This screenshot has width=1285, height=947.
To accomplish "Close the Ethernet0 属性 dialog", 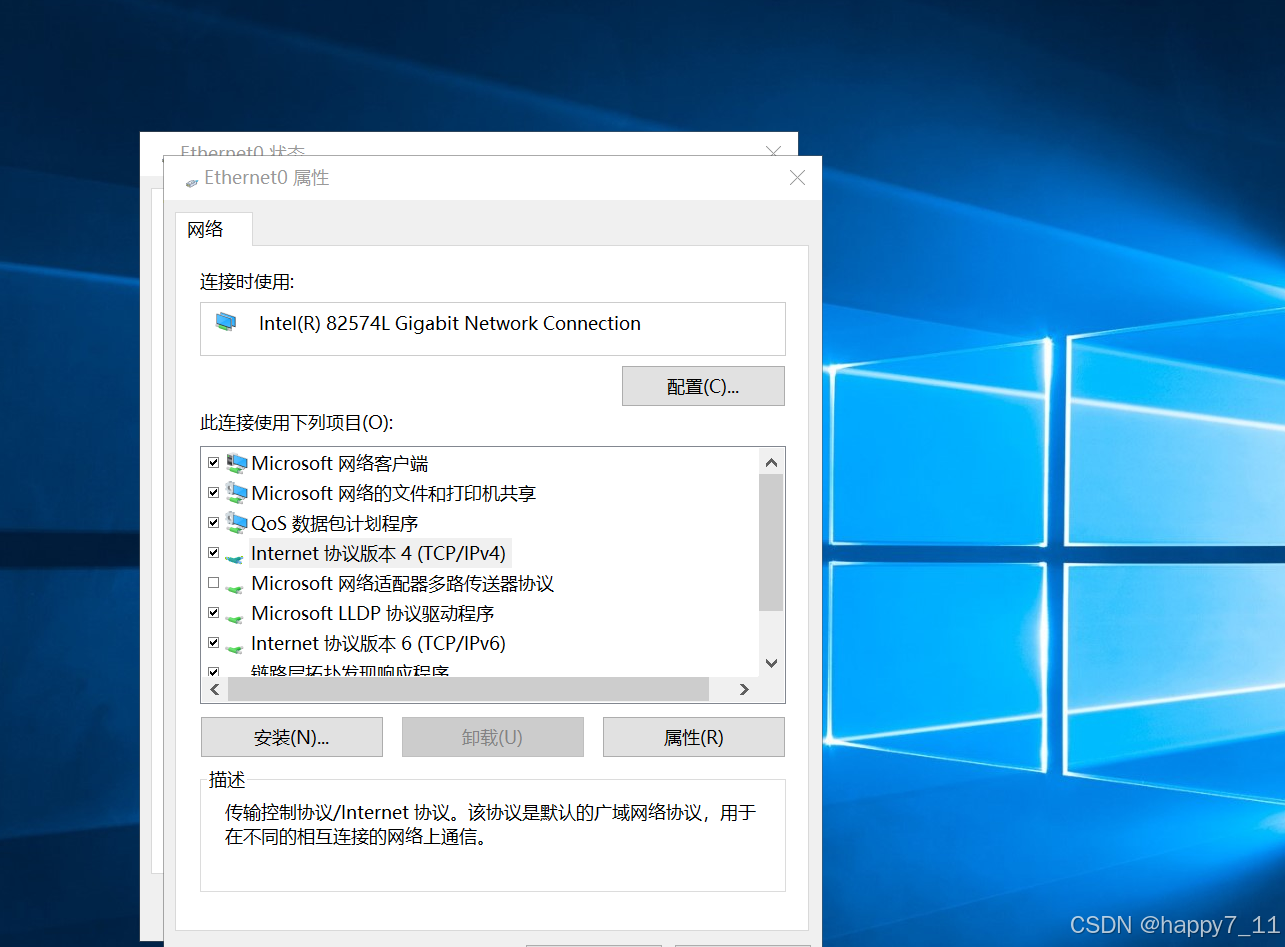I will [797, 178].
